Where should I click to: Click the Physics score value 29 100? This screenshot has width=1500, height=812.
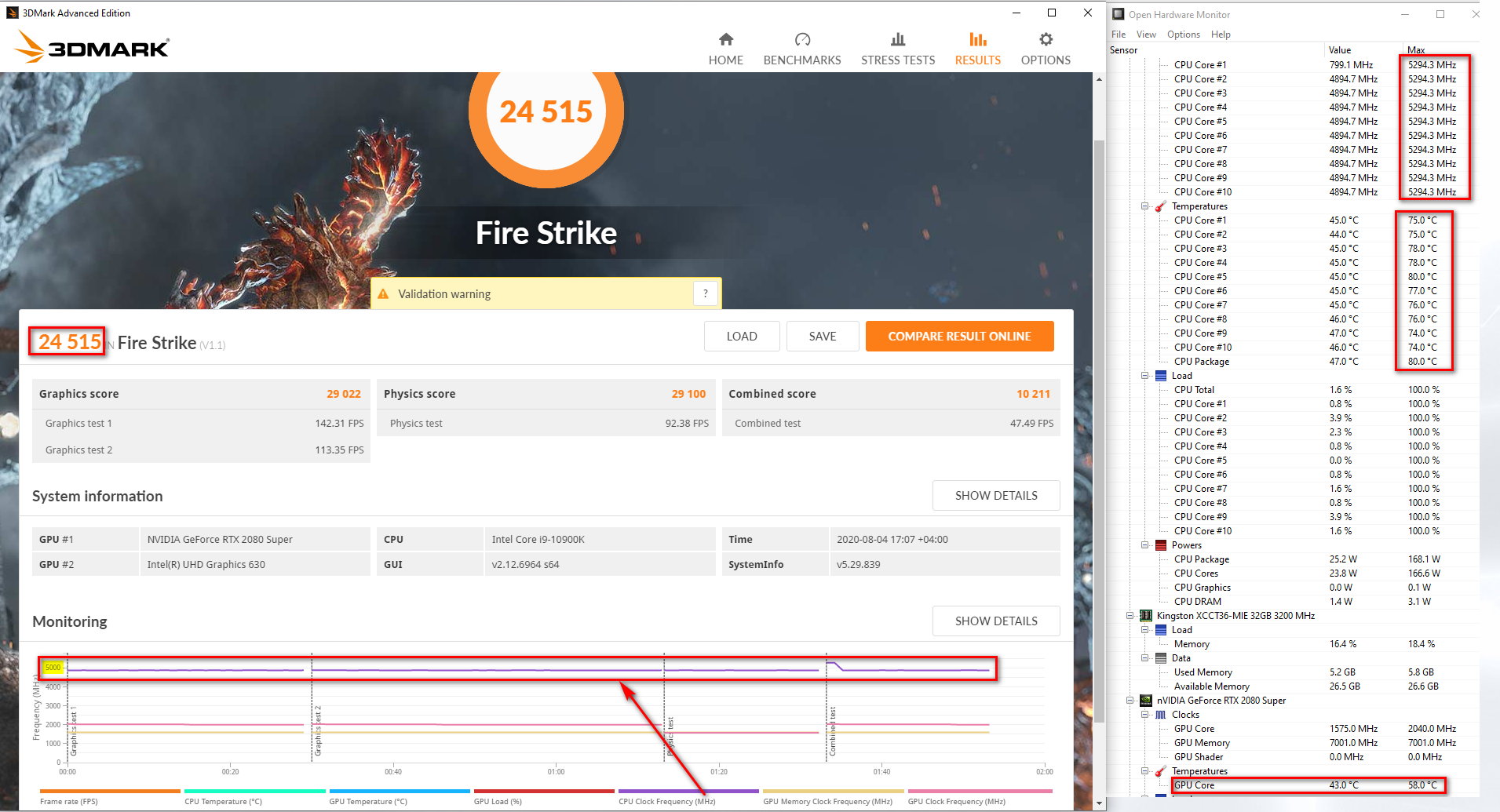tap(688, 394)
